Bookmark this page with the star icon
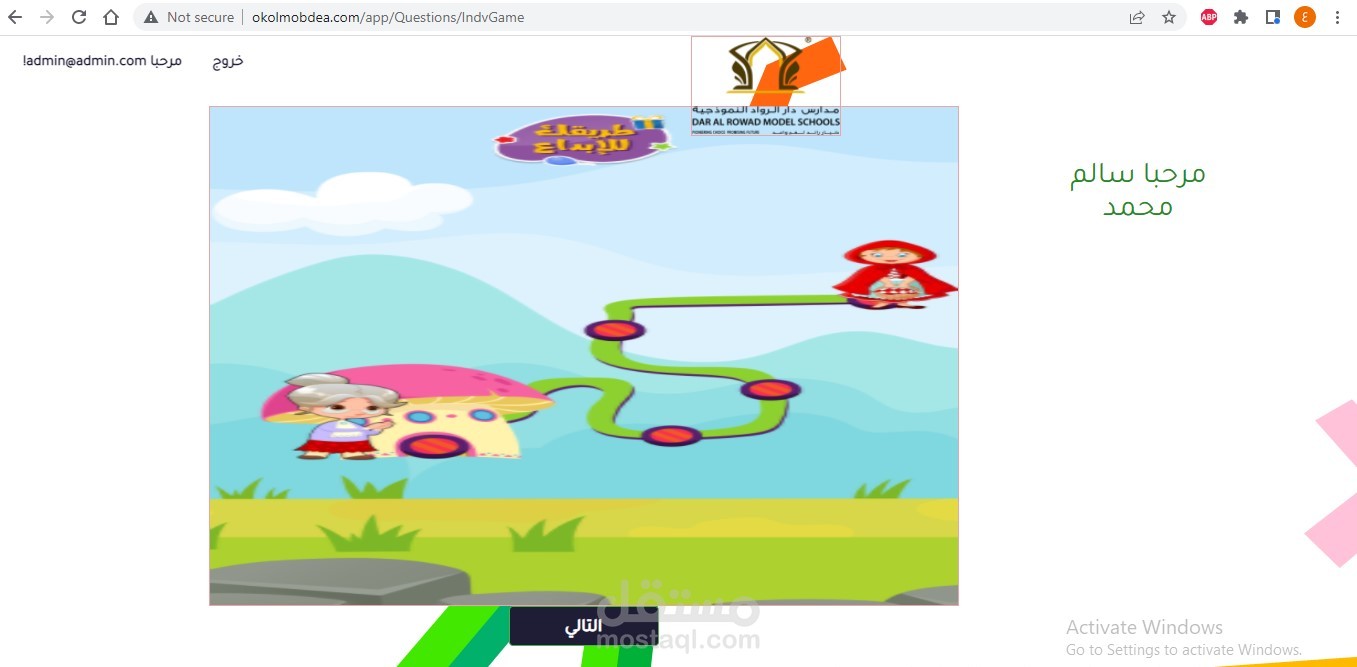Viewport: 1357px width, 667px height. 1169,17
